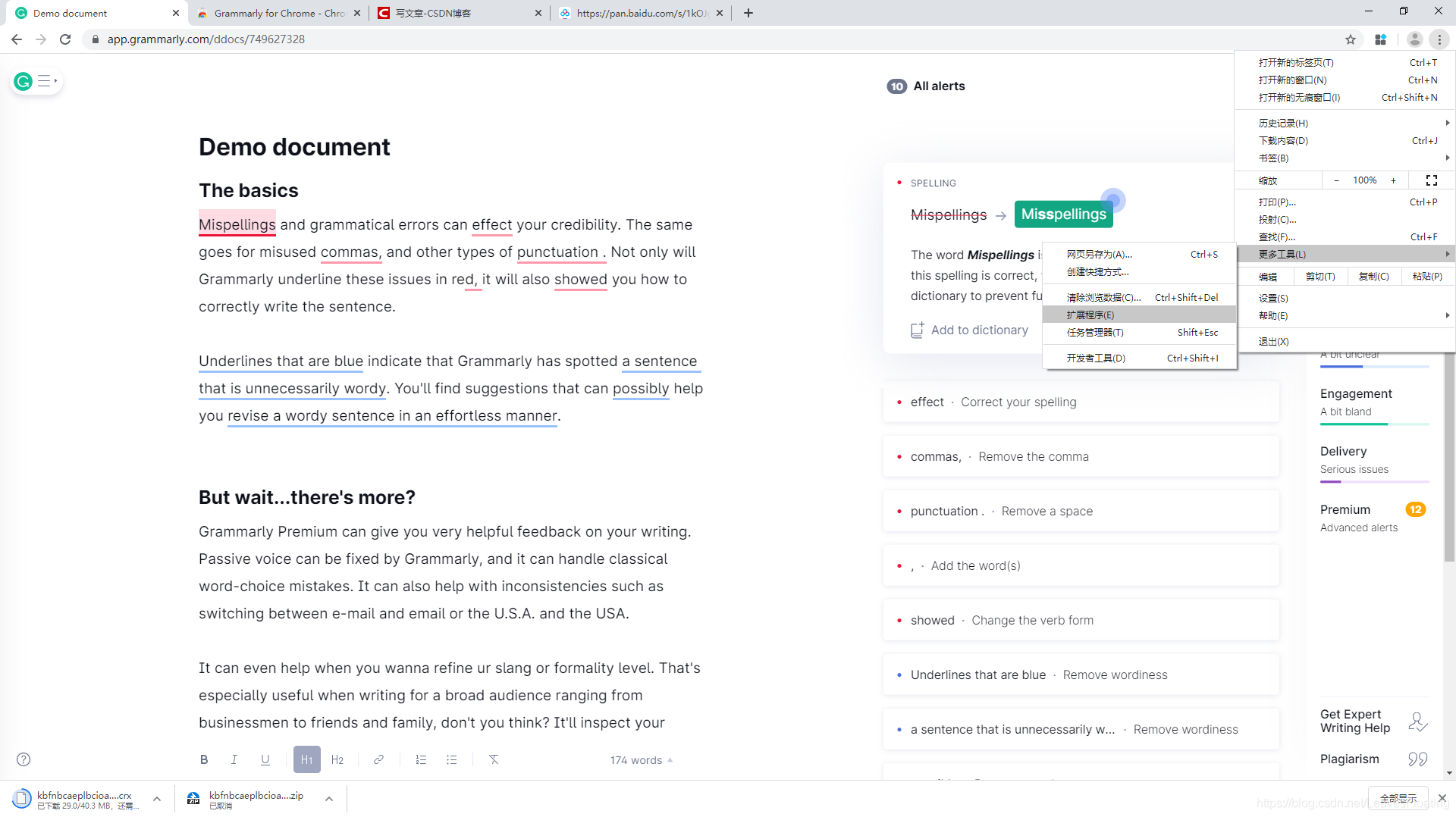
Task: Run the Plagiarism check
Action: 1374,759
